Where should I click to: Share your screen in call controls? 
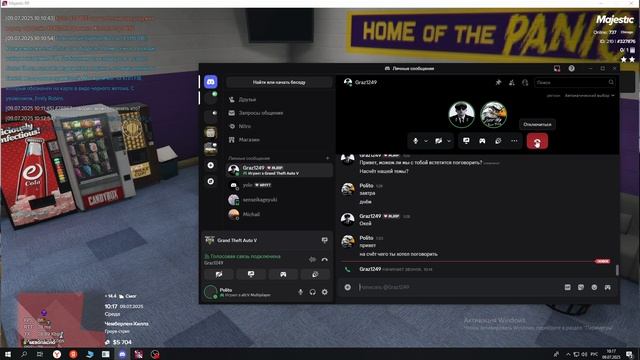466,141
